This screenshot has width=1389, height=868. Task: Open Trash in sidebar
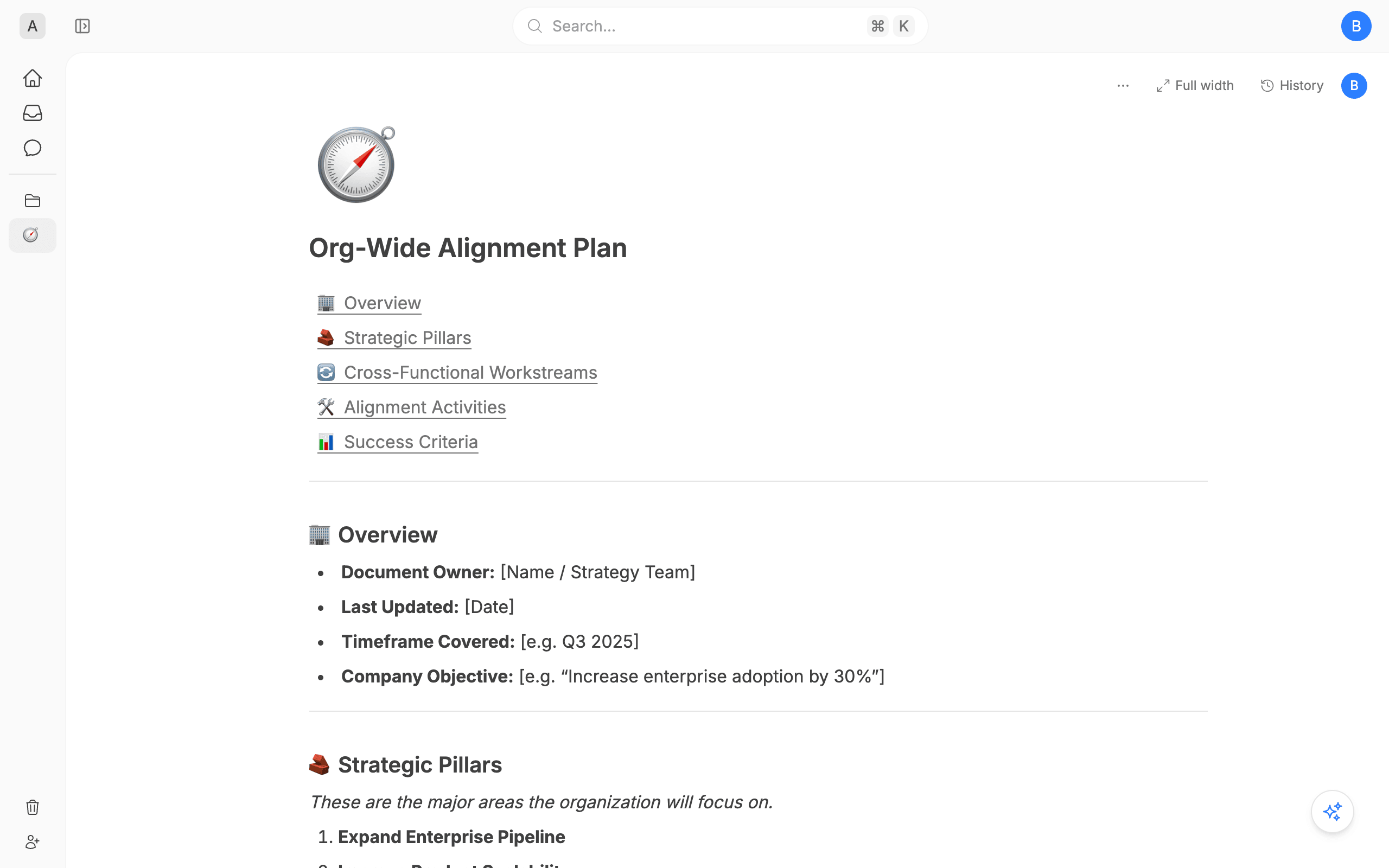pyautogui.click(x=32, y=807)
